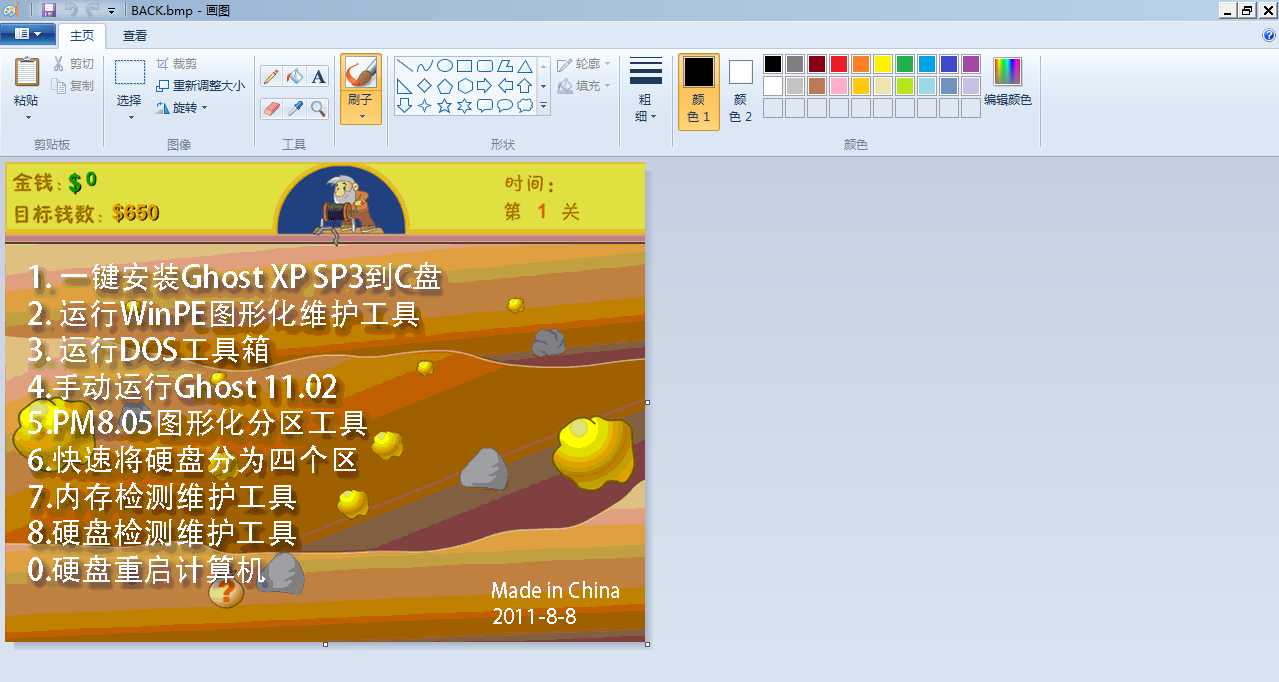Select the Pencil tool

pyautogui.click(x=271, y=77)
